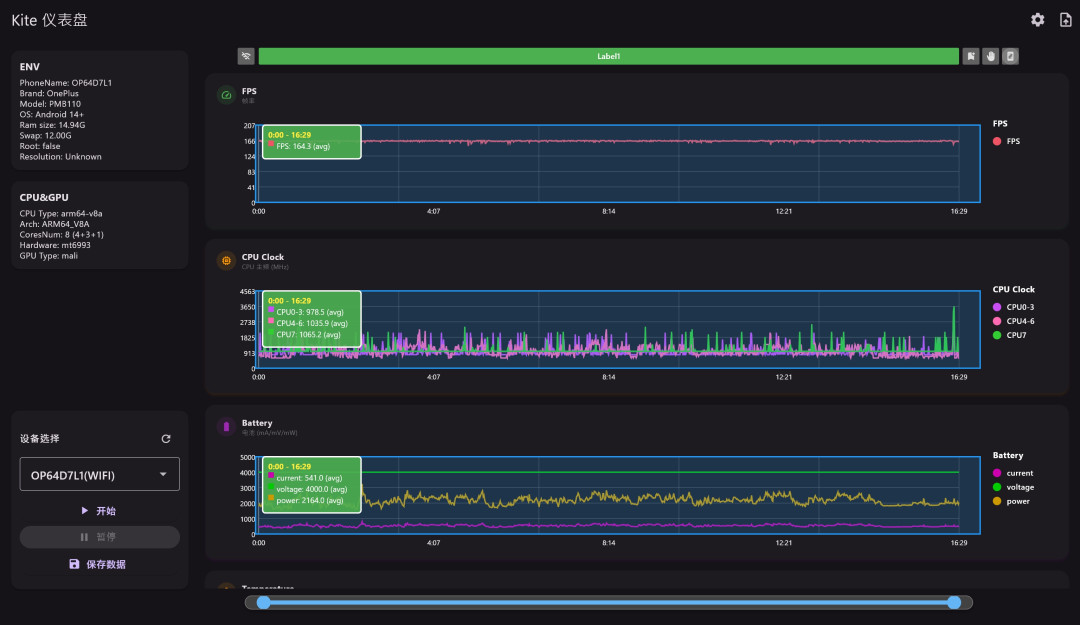Click the FPS gauge icon
The image size is (1080, 625).
point(226,95)
